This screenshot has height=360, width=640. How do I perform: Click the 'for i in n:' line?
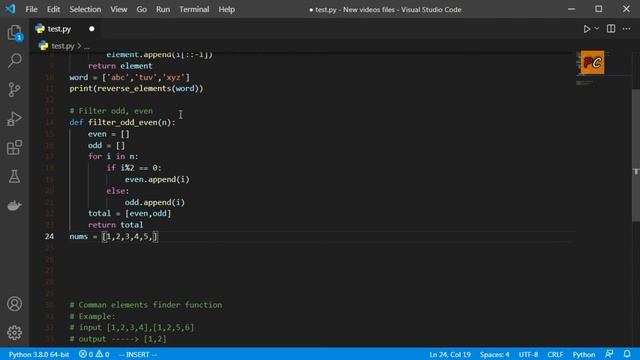click(x=113, y=156)
